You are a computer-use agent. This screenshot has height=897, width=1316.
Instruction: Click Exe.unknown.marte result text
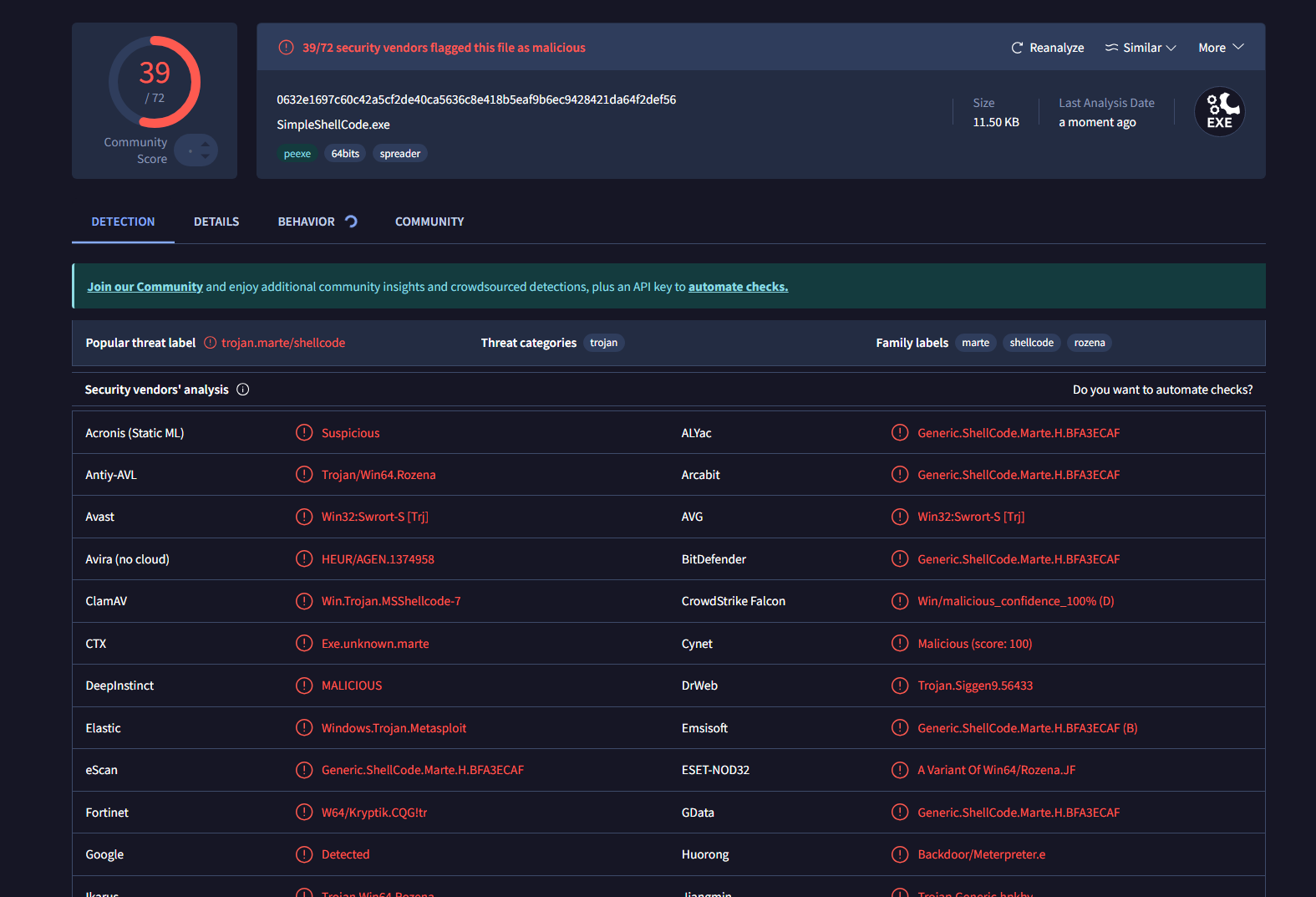[x=375, y=644]
